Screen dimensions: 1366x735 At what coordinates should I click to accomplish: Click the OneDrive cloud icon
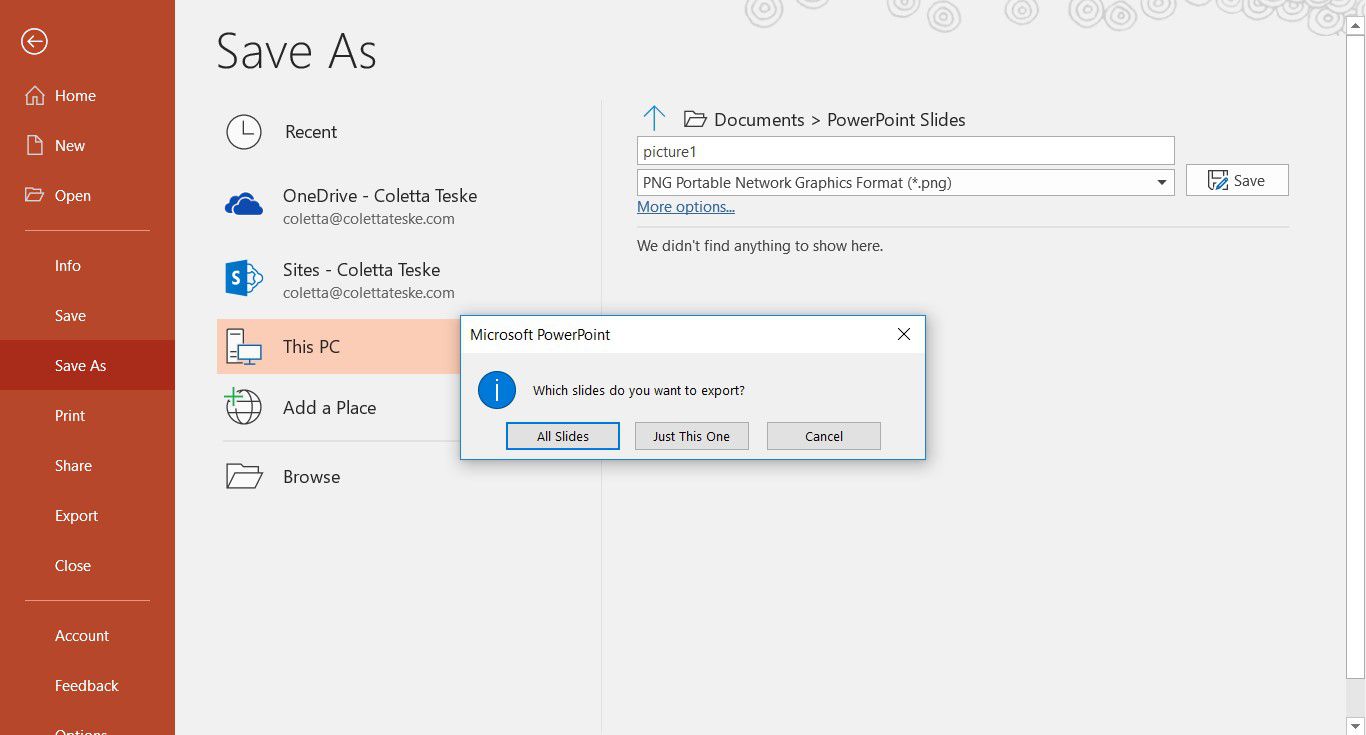click(244, 205)
